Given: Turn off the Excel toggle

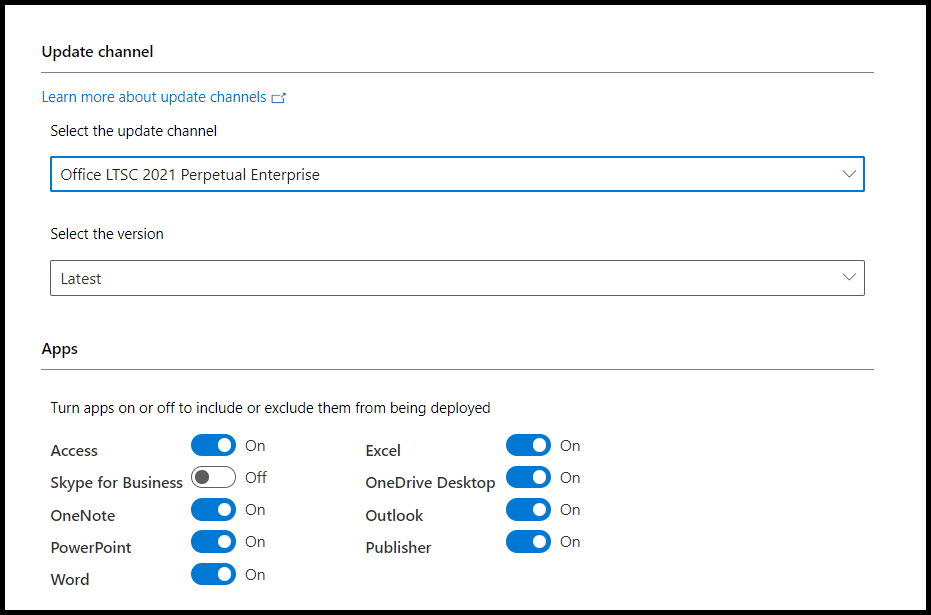Looking at the screenshot, I should coord(528,445).
